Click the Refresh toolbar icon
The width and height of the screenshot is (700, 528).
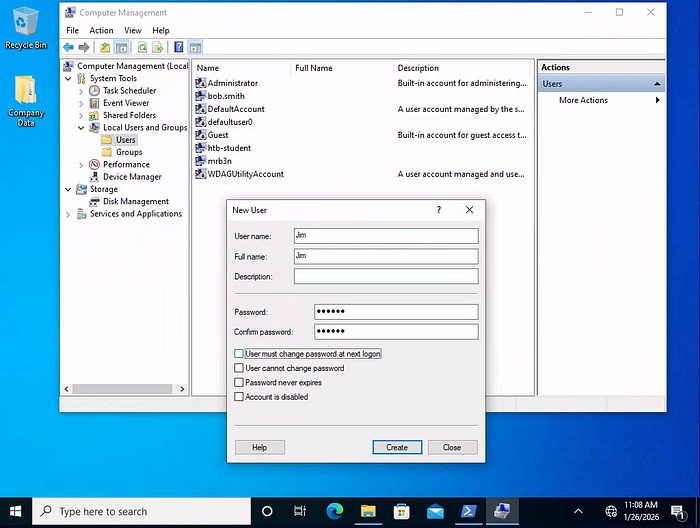[142, 47]
